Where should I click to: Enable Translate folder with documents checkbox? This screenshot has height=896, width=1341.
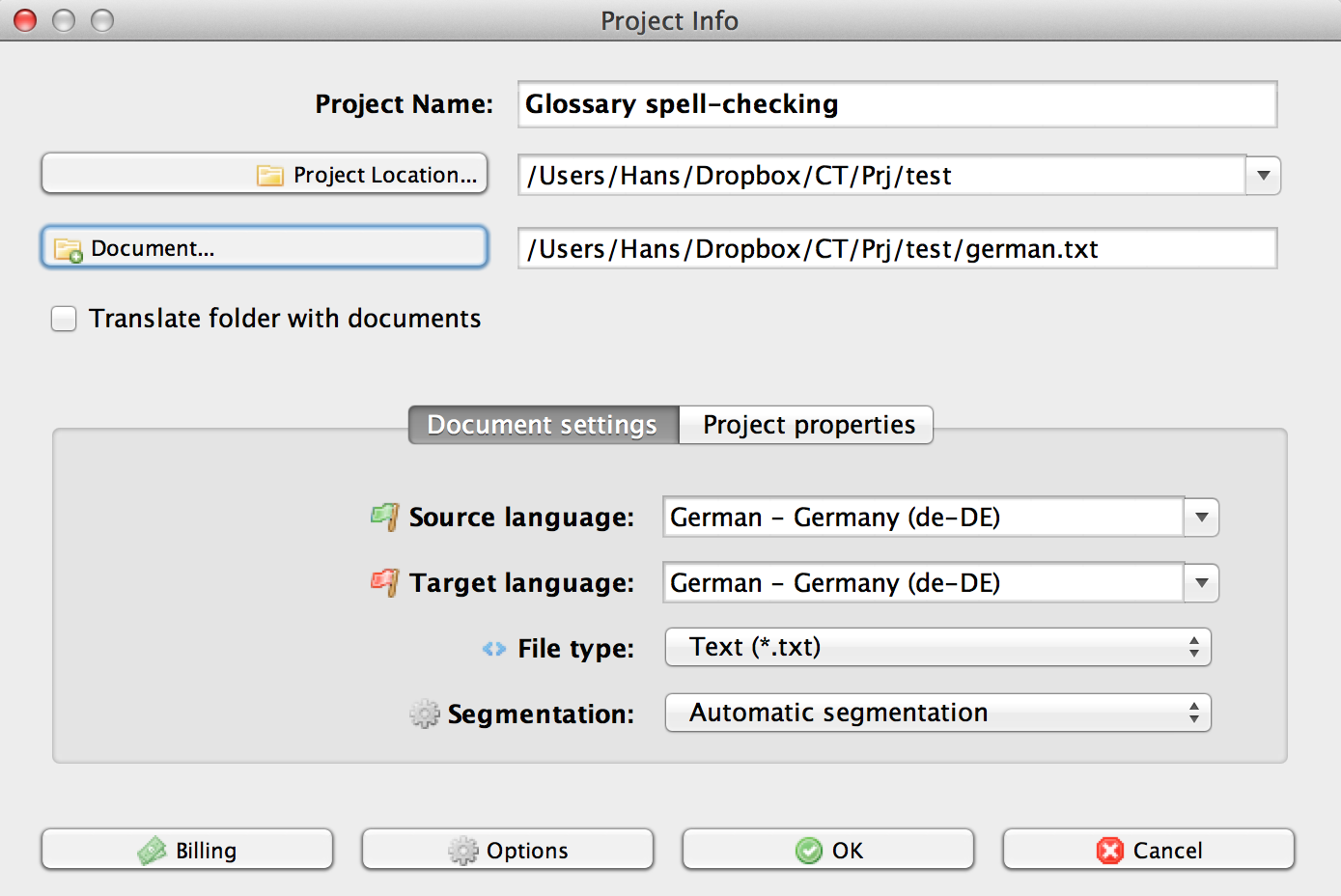pyautogui.click(x=64, y=319)
